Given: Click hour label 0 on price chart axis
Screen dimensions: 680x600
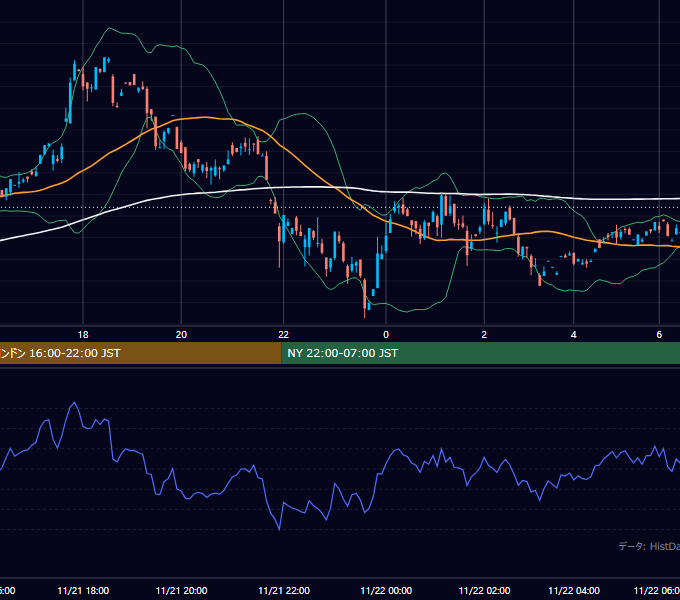Looking at the screenshot, I should pyautogui.click(x=386, y=335).
